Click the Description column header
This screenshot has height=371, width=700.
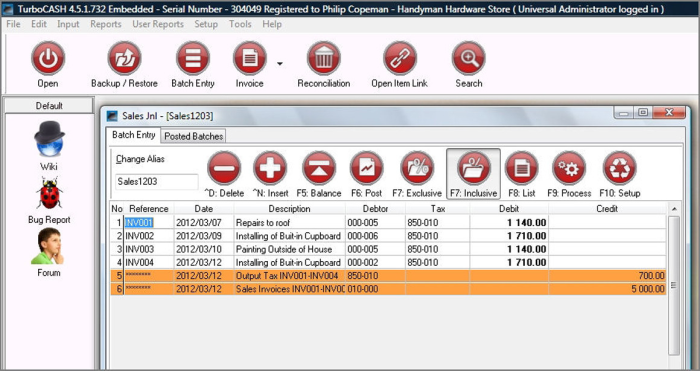tap(289, 208)
